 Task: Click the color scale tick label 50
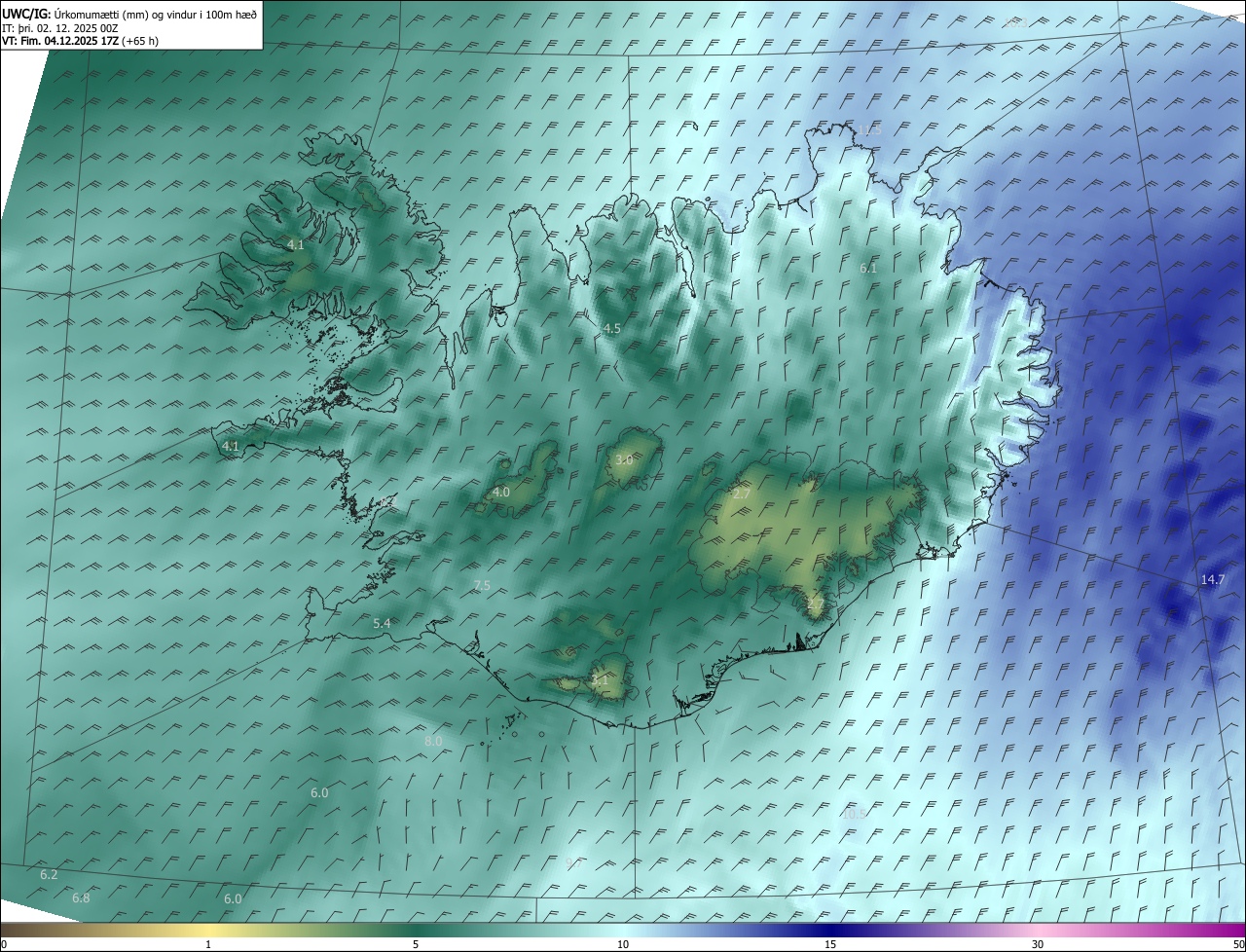pyautogui.click(x=1238, y=944)
